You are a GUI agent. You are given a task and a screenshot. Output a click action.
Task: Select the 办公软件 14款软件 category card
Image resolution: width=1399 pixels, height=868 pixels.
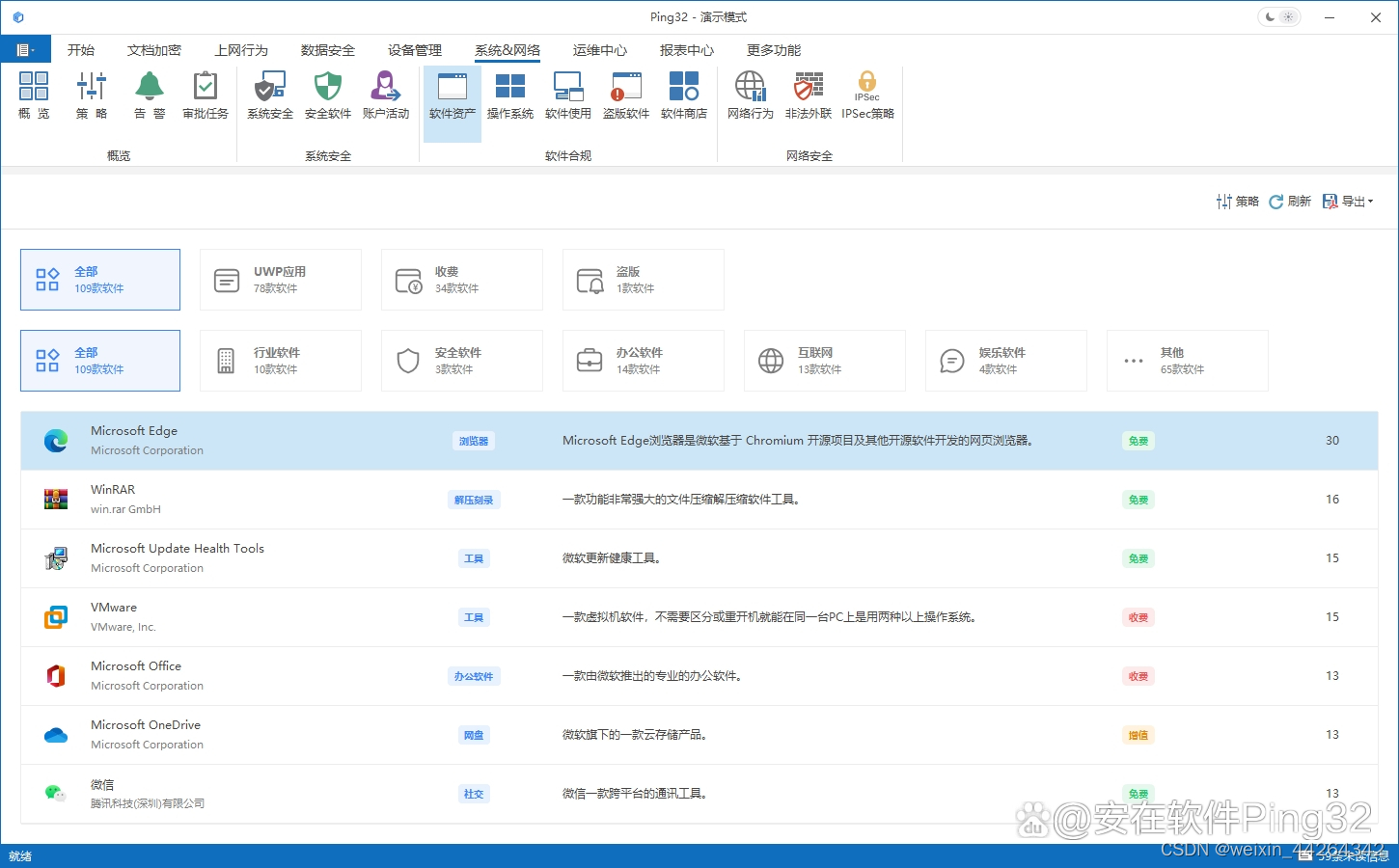pyautogui.click(x=644, y=361)
